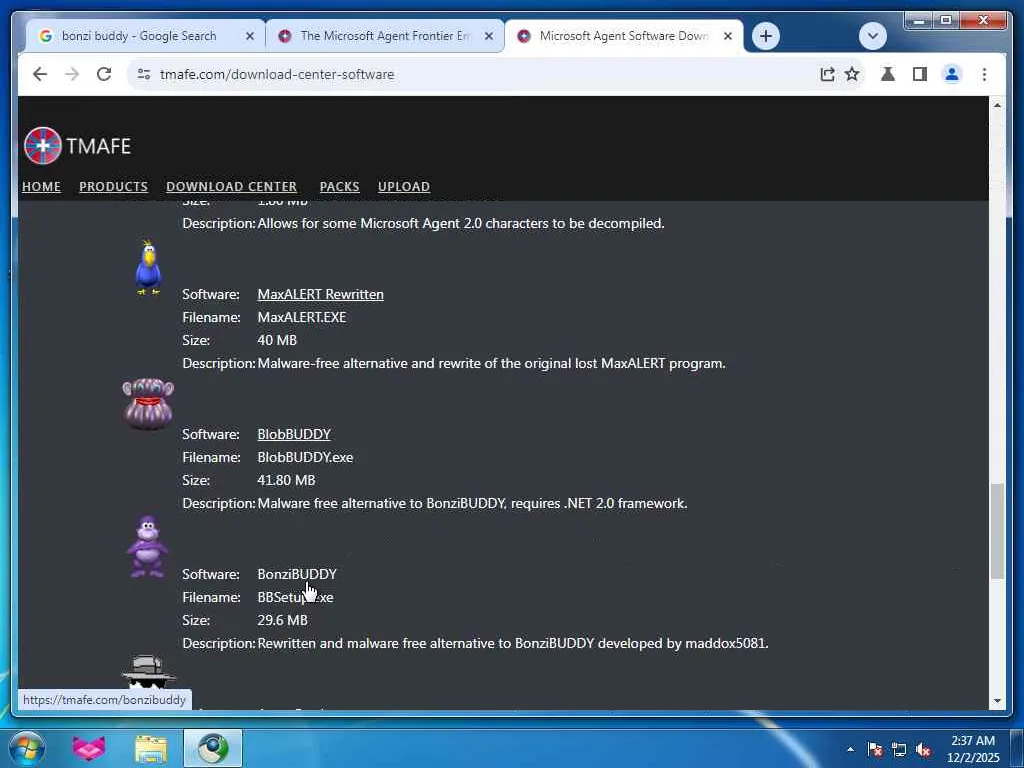Image resolution: width=1024 pixels, height=768 pixels.
Task: Click the hat character image at bottom
Action: [x=148, y=673]
